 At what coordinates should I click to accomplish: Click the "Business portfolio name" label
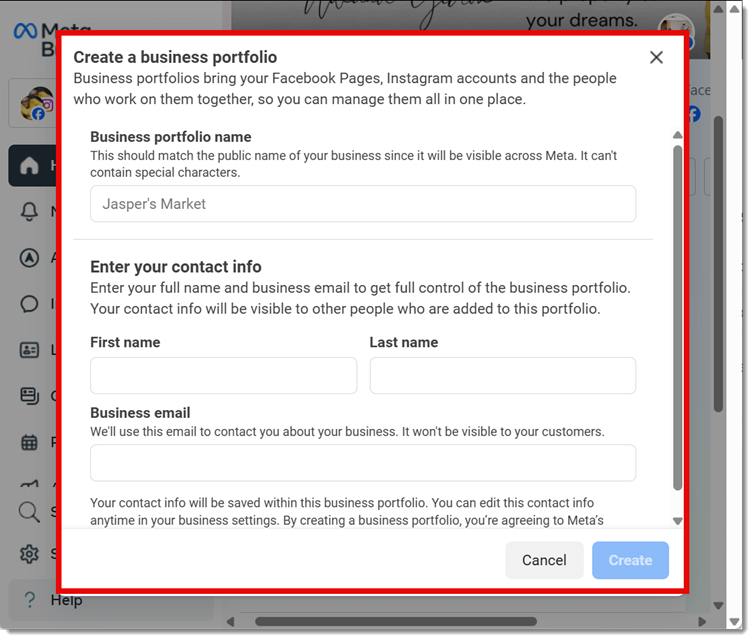(170, 137)
